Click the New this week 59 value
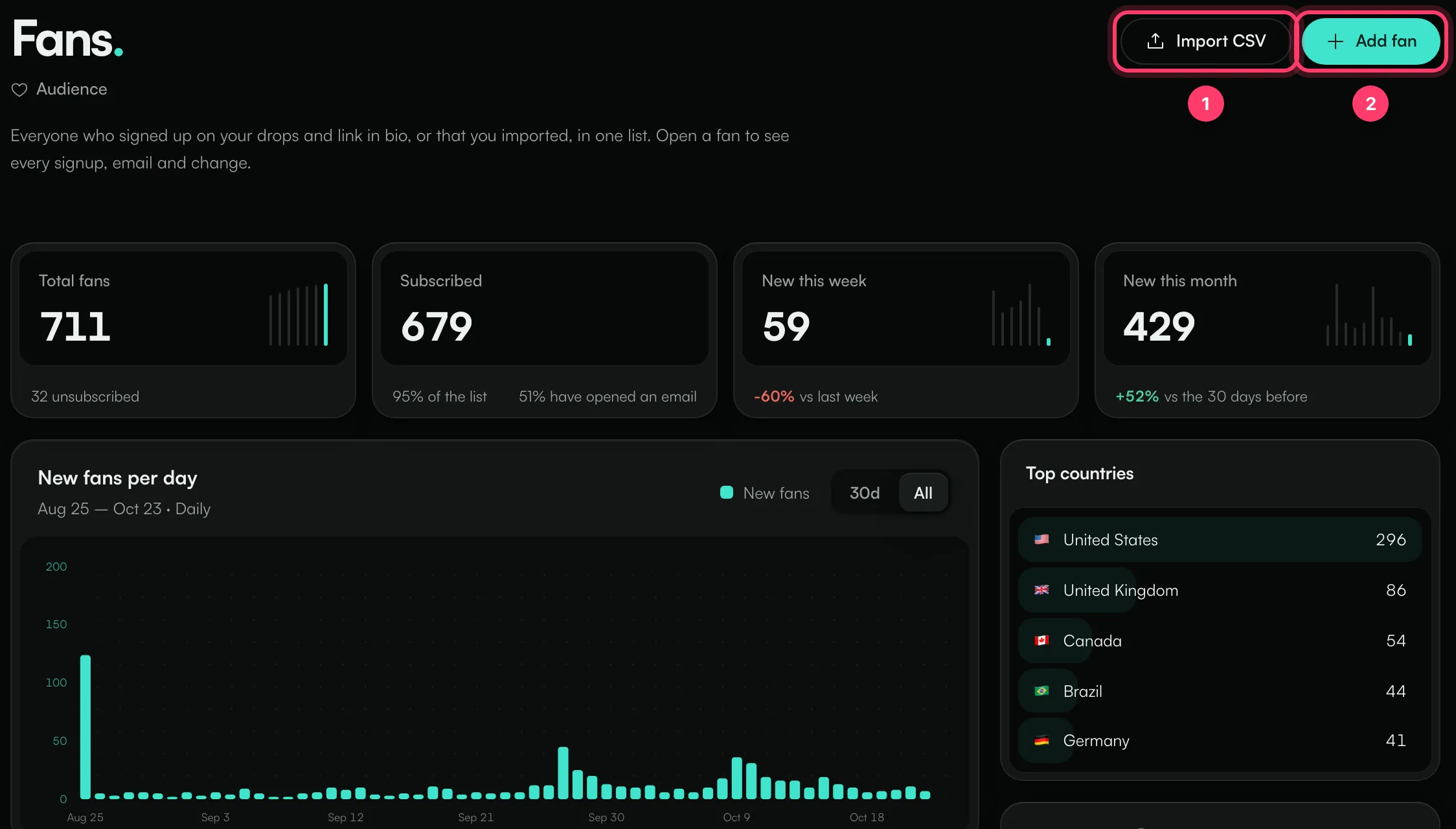Viewport: 1456px width, 829px height. (x=786, y=326)
